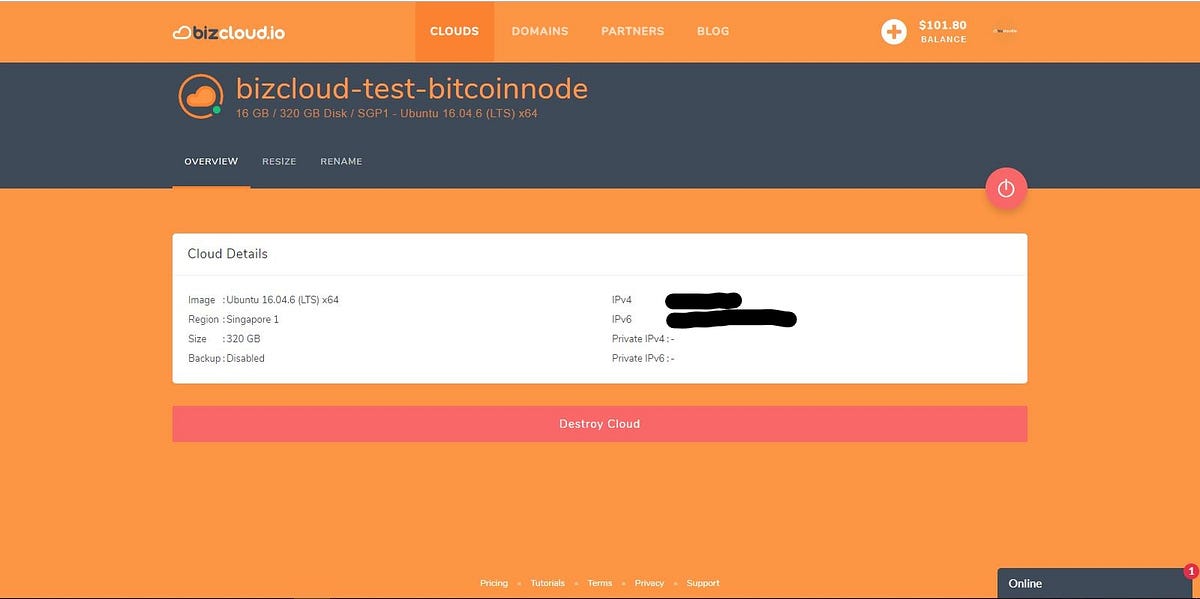Image resolution: width=1200 pixels, height=599 pixels.
Task: Open the add funds plus icon
Action: [893, 31]
